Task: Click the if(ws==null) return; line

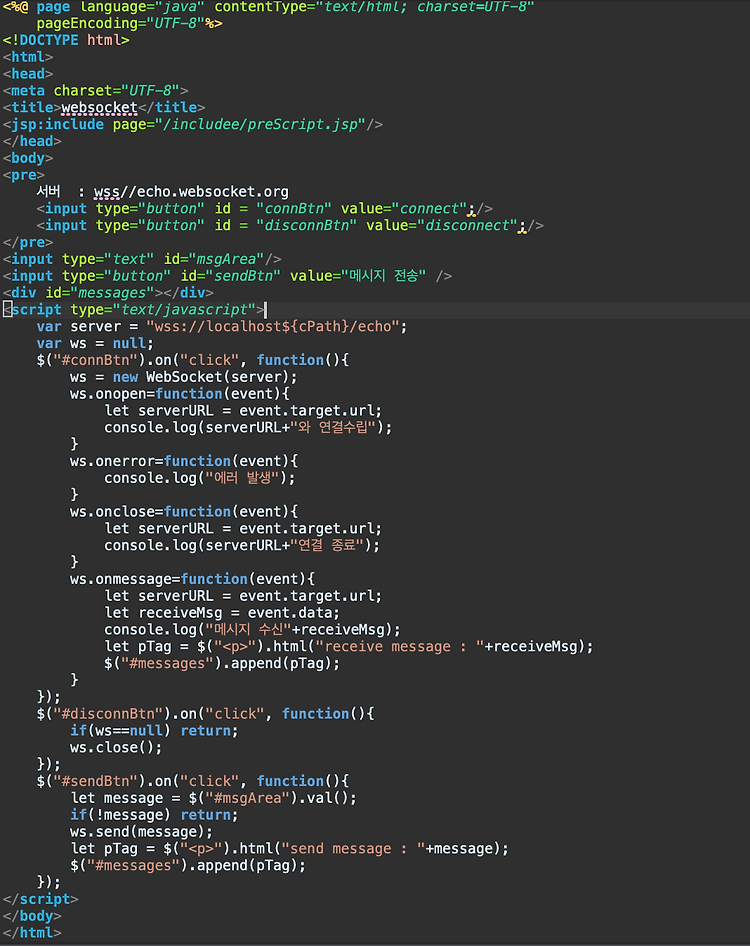Action: 154,731
